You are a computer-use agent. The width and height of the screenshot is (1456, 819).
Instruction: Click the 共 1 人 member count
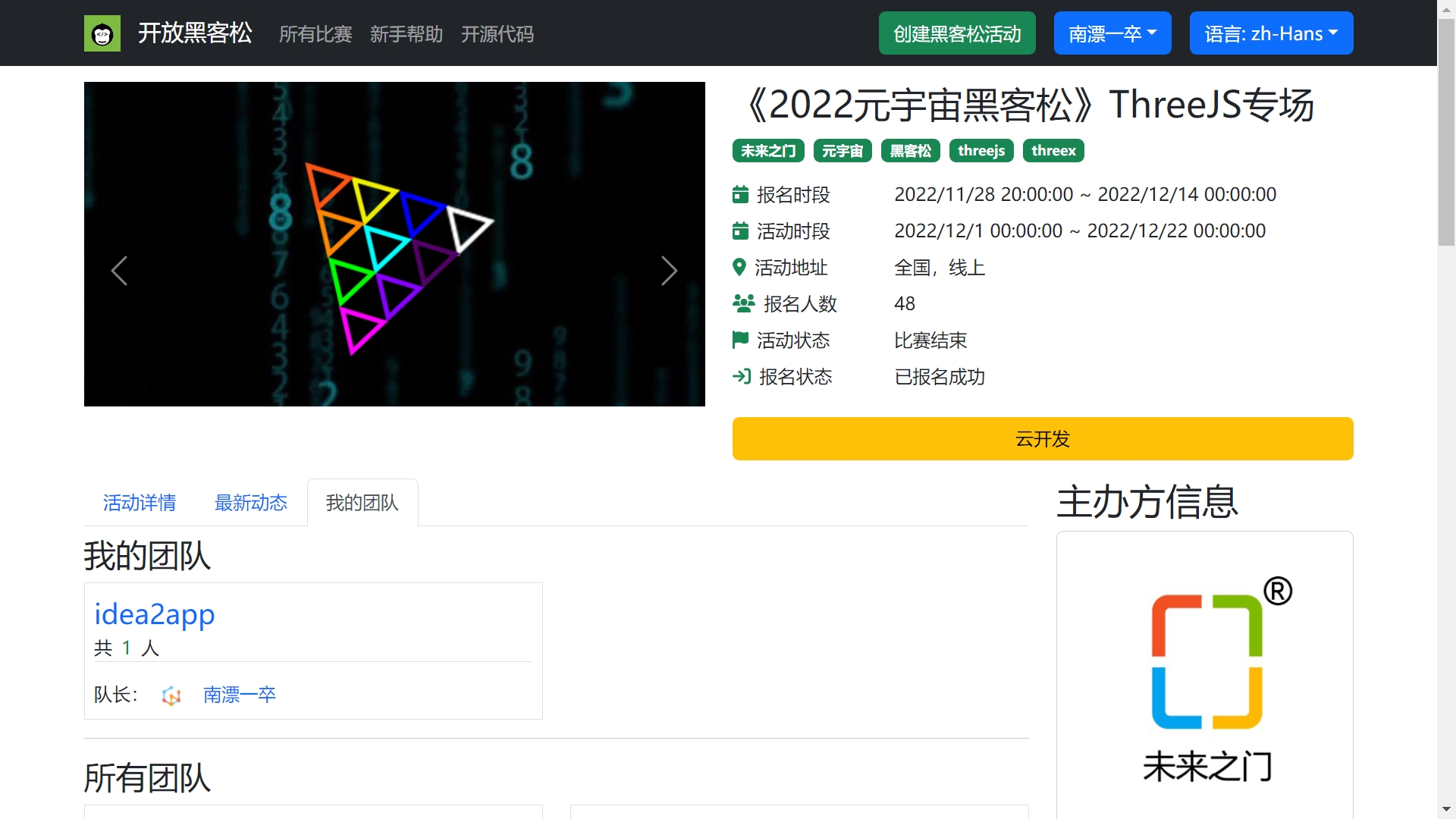click(x=127, y=648)
